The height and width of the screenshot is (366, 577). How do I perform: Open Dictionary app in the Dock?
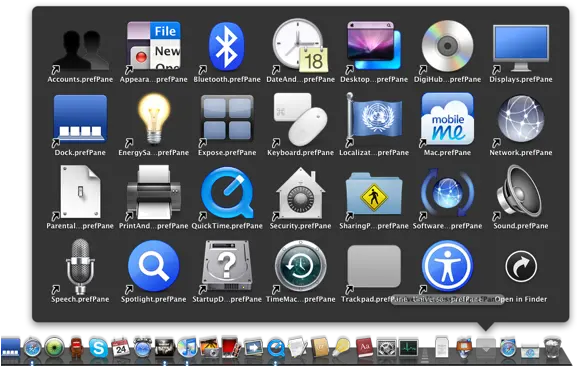(365, 348)
